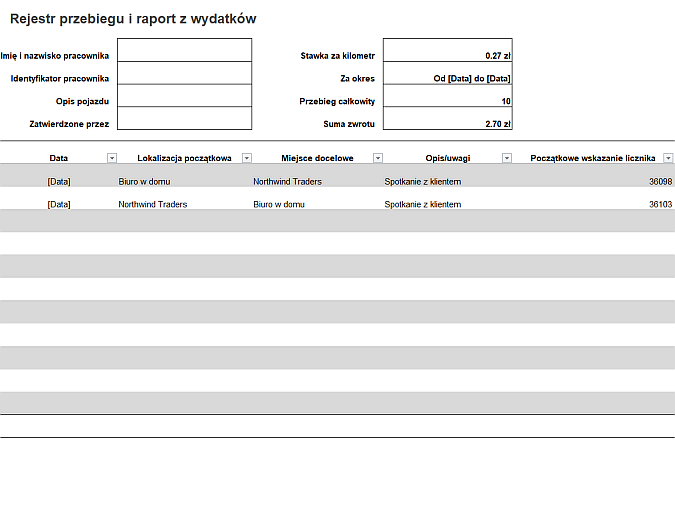Click the 'Lokalizacja początkowa' column header
This screenshot has height=520, width=675.
click(x=184, y=158)
